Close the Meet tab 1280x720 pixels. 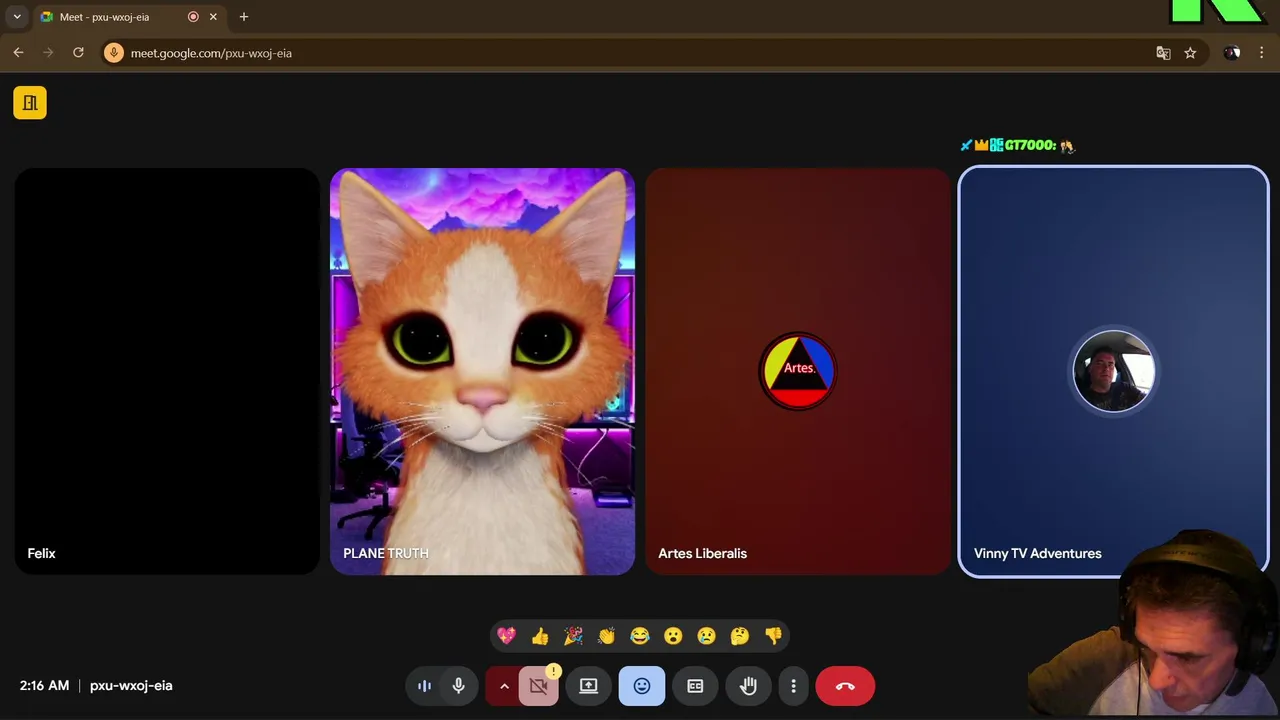[213, 17]
